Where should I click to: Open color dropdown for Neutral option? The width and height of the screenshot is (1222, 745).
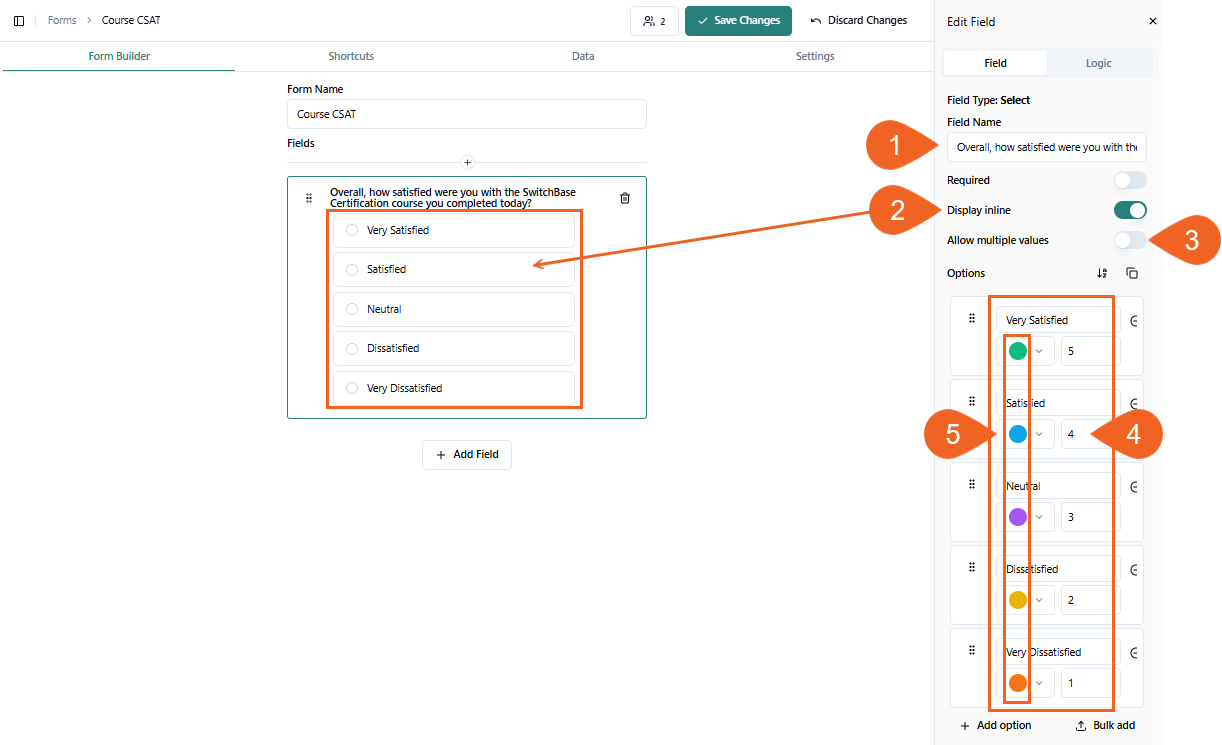pos(1039,517)
